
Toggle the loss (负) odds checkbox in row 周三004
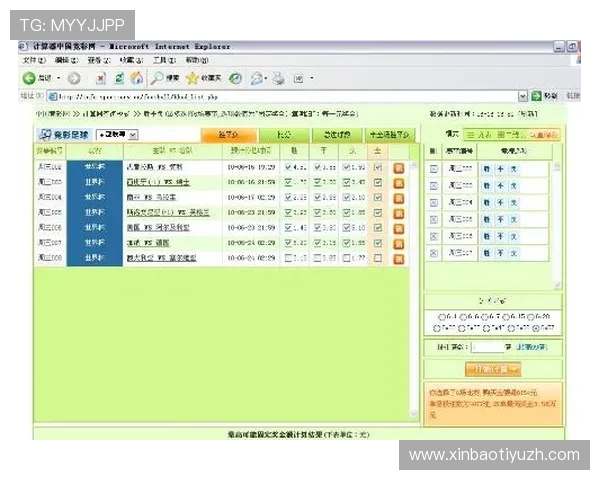(x=346, y=197)
